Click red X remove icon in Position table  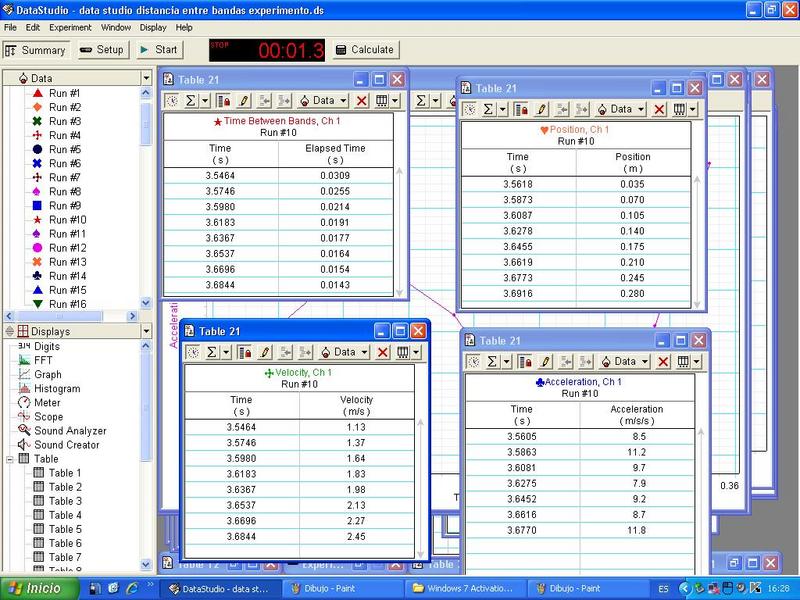[x=659, y=109]
